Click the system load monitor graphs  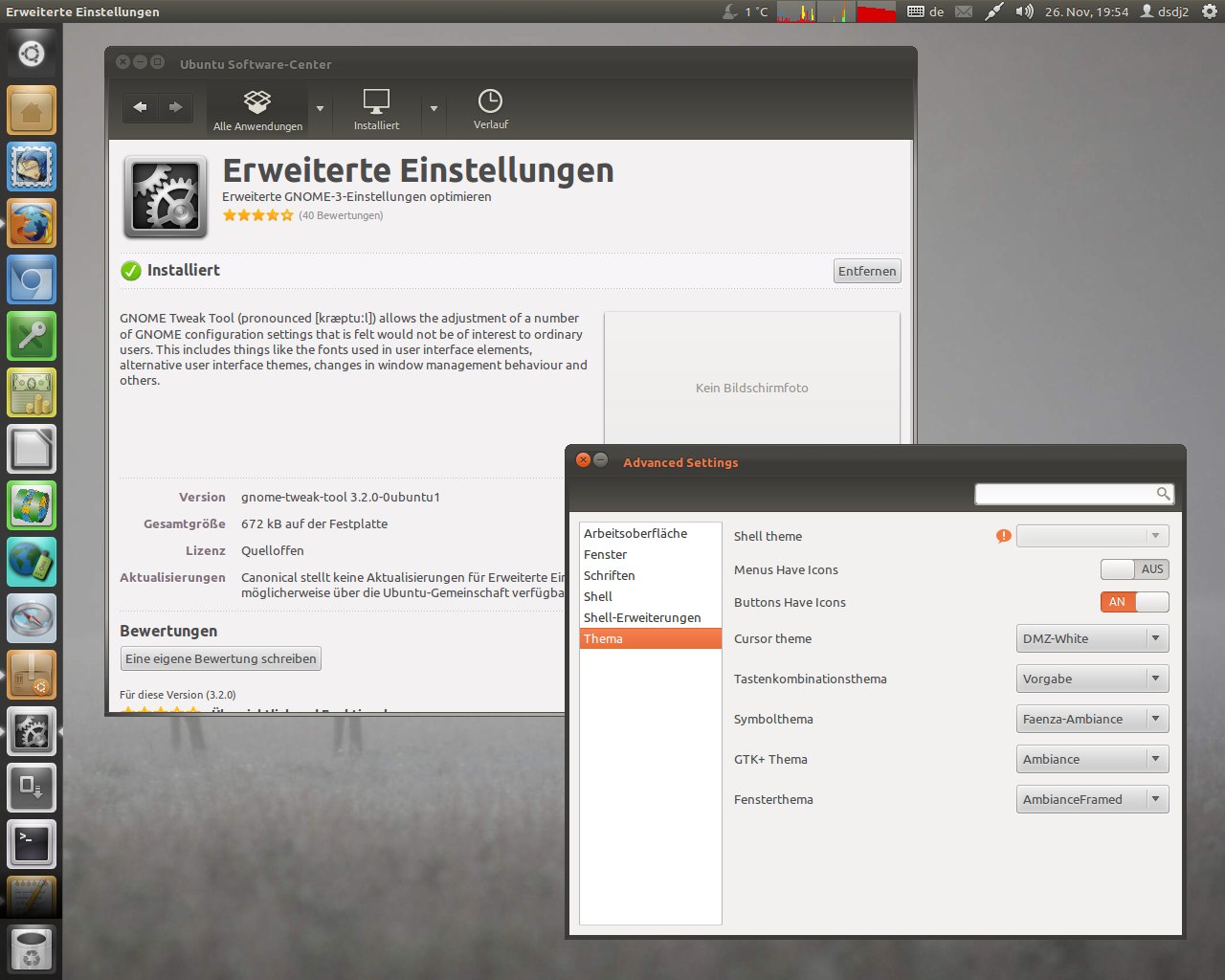coord(836,11)
